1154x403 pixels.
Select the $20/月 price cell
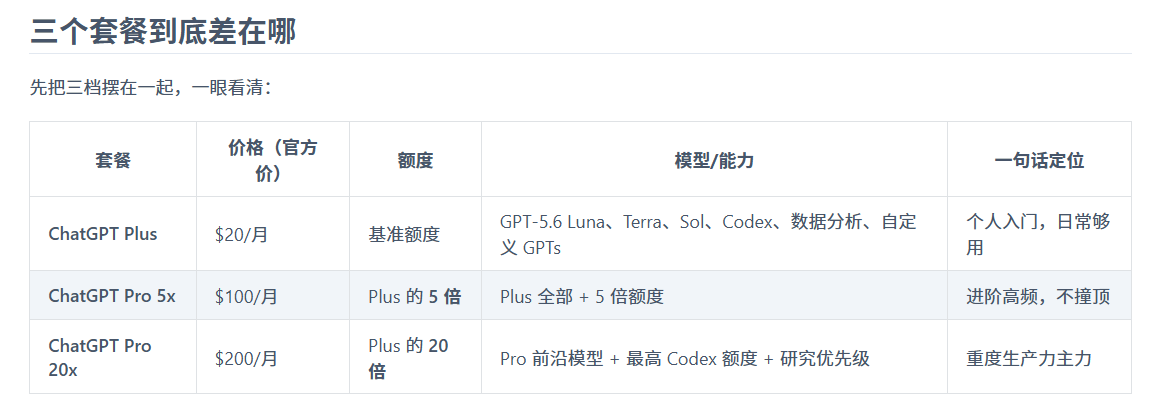[273, 234]
